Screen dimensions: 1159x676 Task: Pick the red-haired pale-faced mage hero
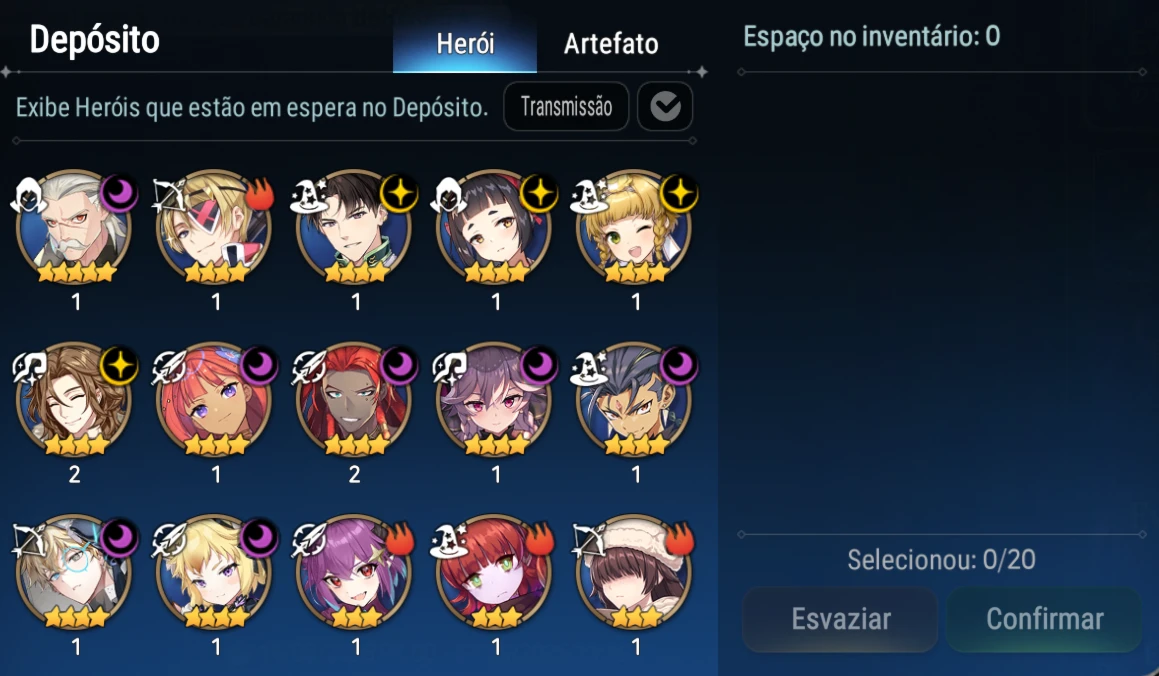point(494,572)
